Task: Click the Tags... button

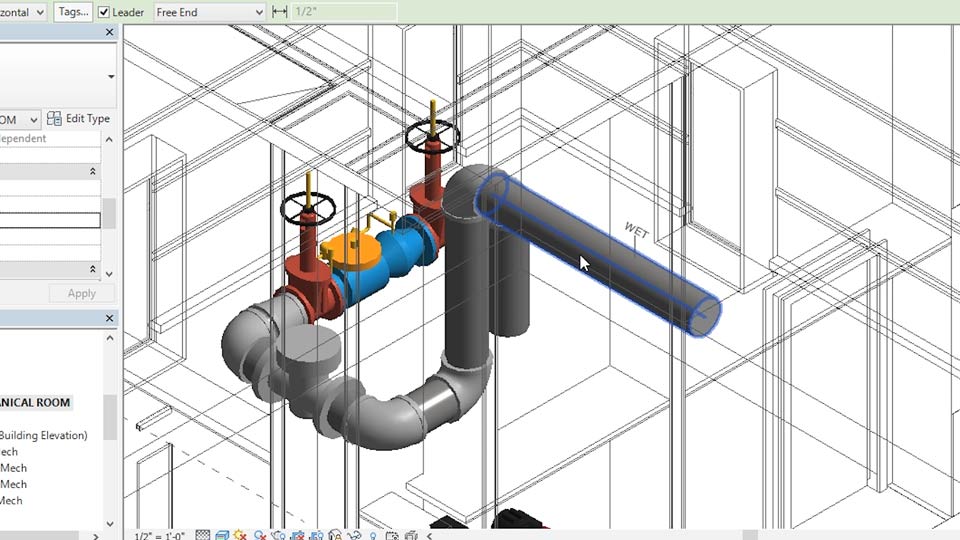Action: (72, 12)
